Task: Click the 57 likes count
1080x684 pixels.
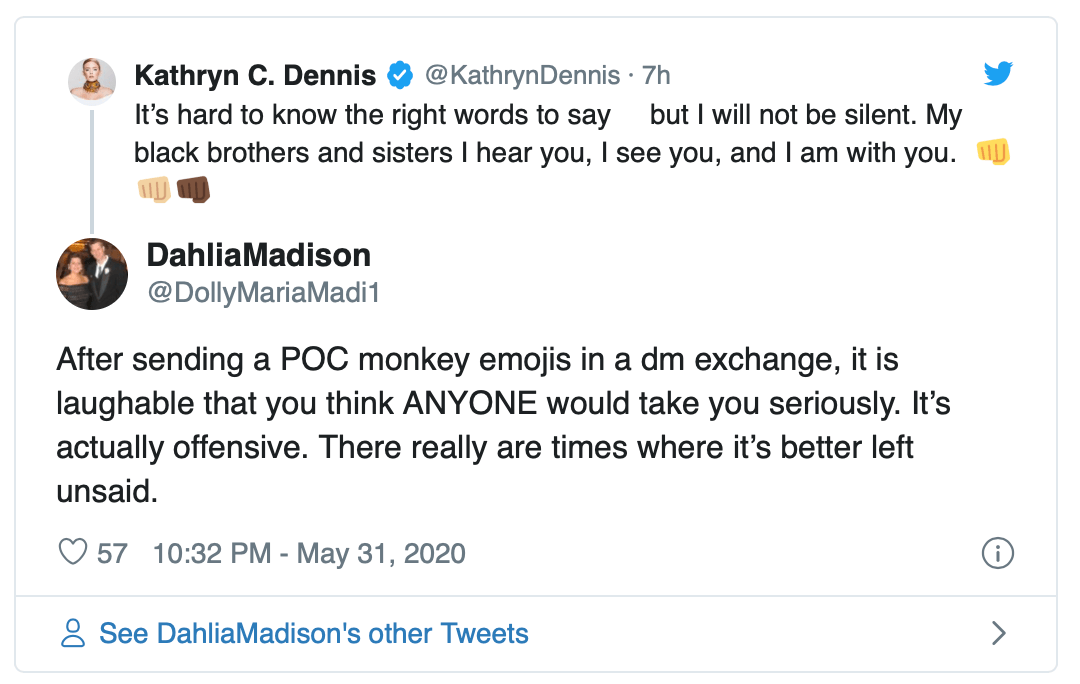Action: pos(112,553)
